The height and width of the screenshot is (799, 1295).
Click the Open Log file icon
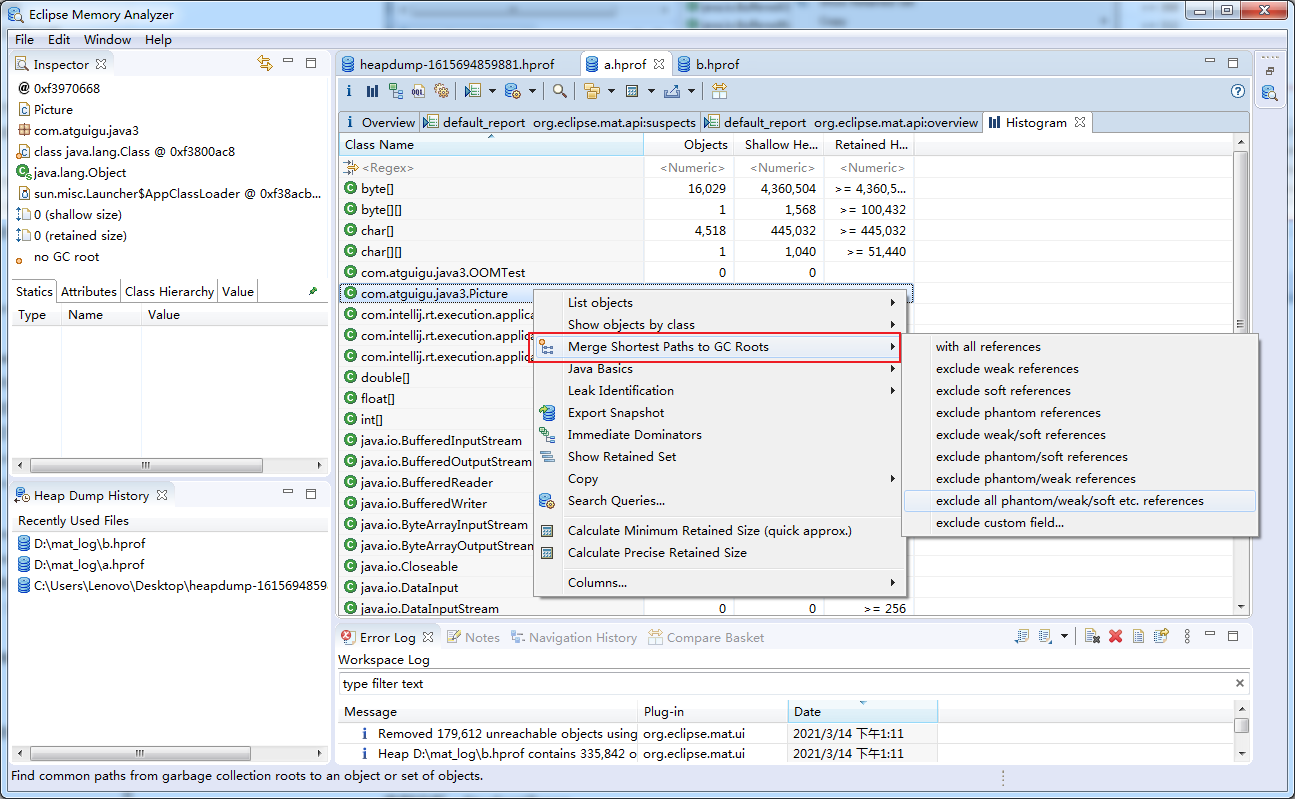[1138, 636]
